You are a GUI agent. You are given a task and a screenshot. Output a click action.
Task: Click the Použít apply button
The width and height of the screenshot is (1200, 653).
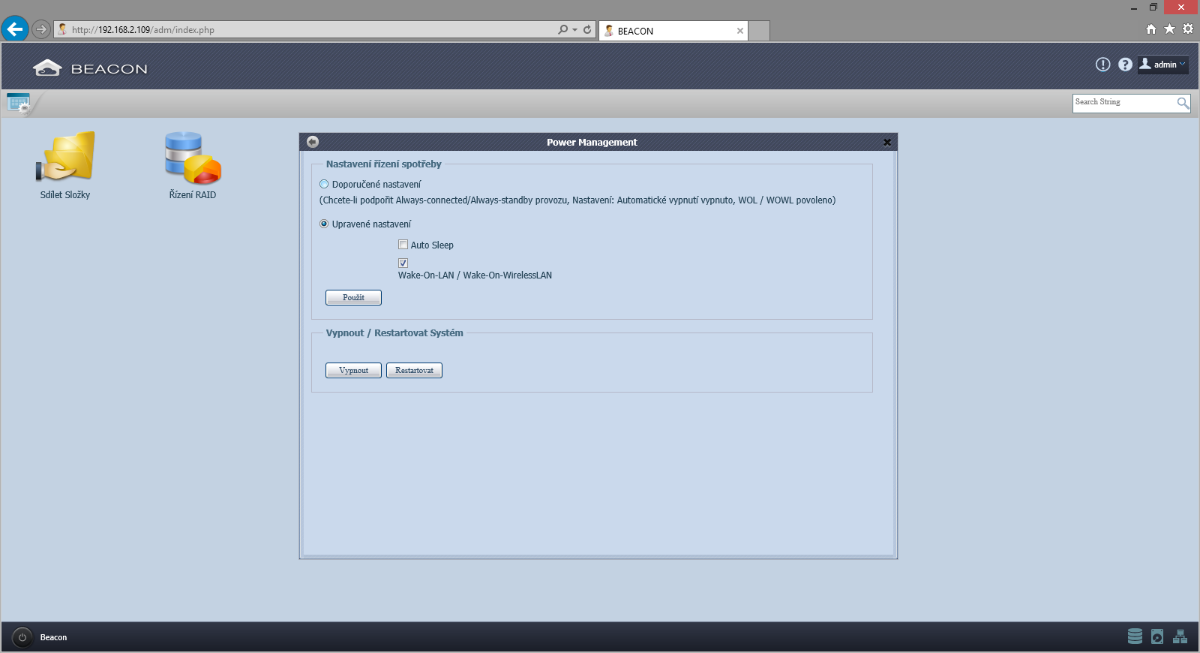(353, 297)
